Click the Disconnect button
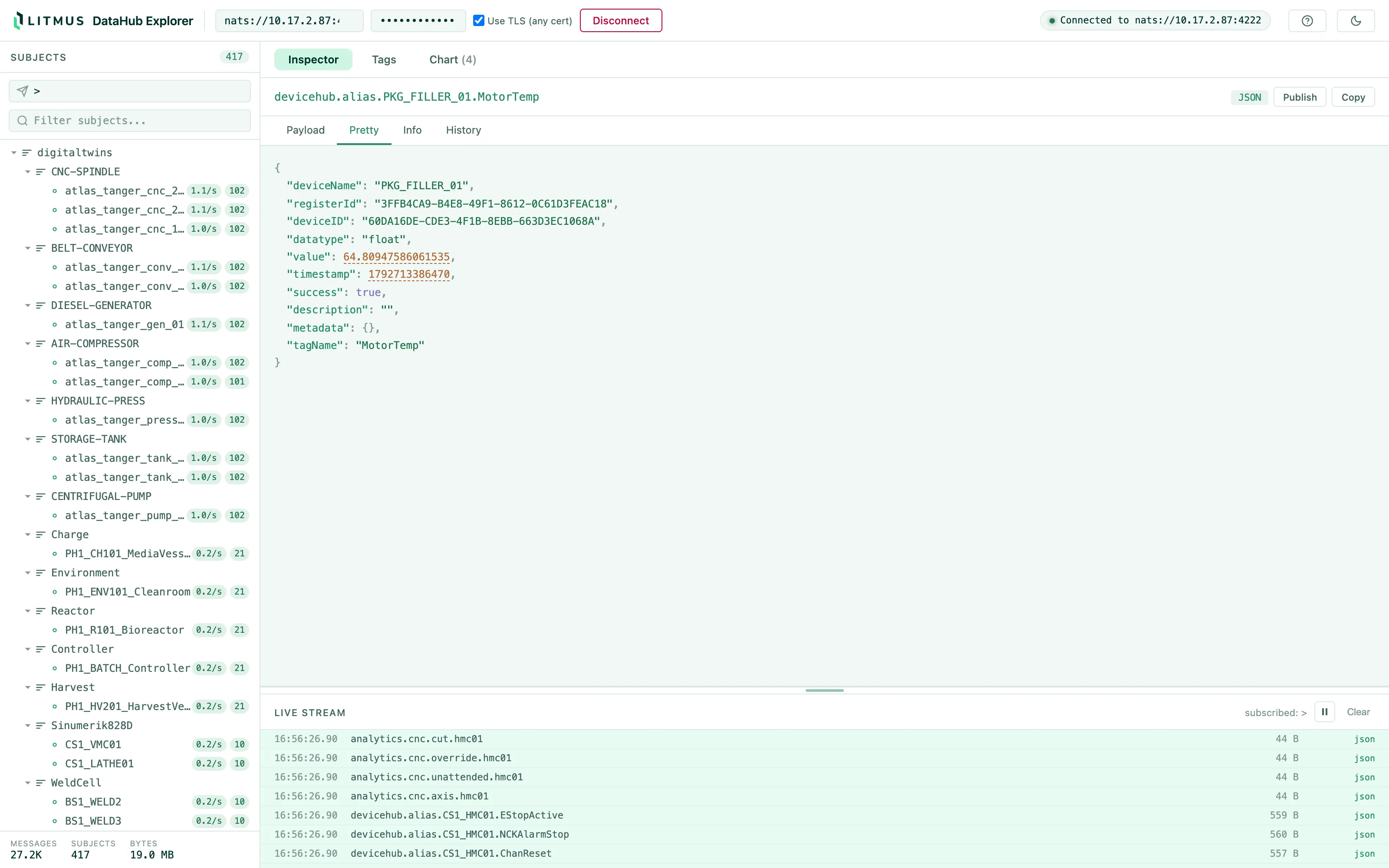 pos(620,21)
